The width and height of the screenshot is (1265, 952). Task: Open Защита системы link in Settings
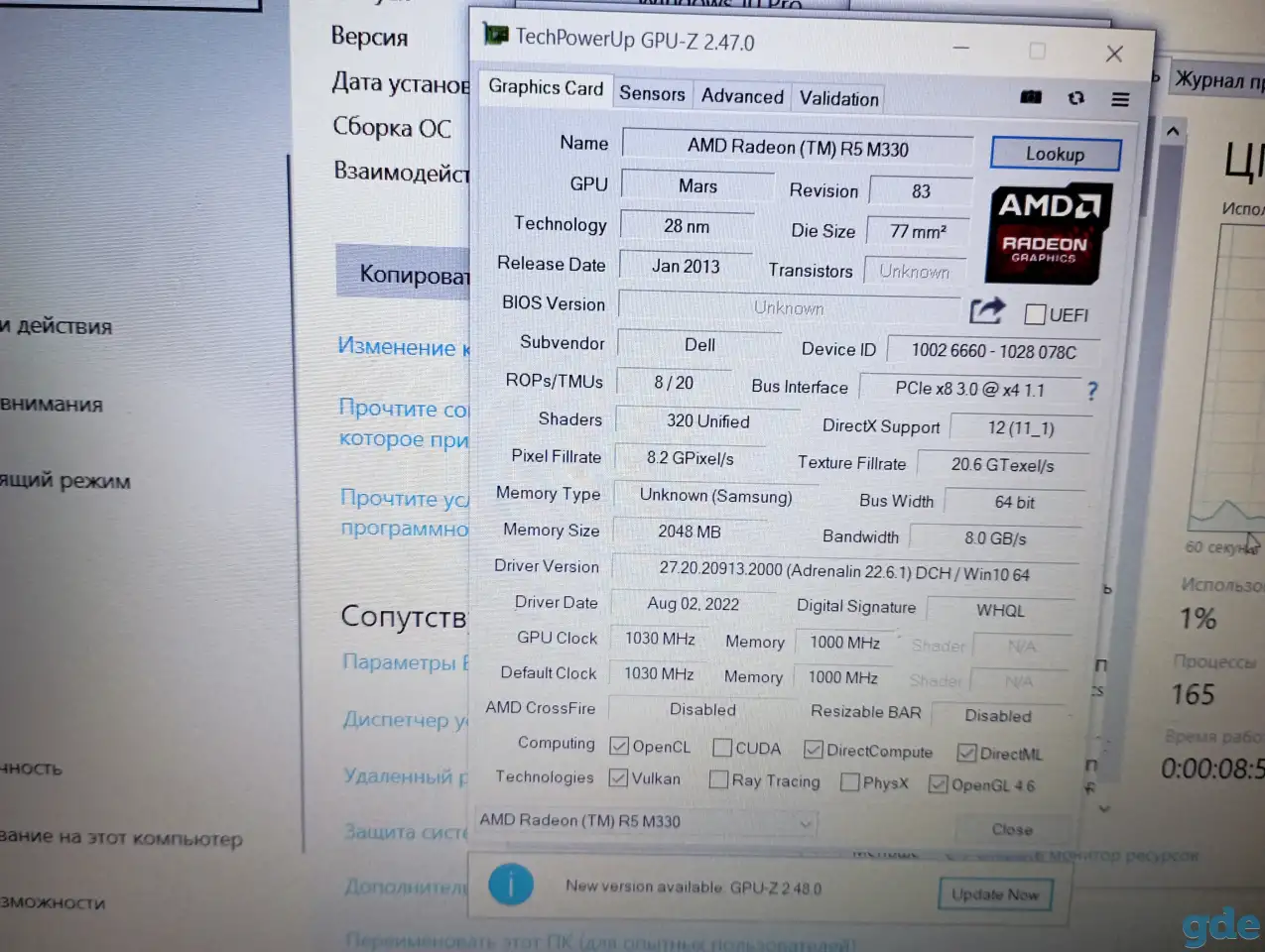click(407, 831)
